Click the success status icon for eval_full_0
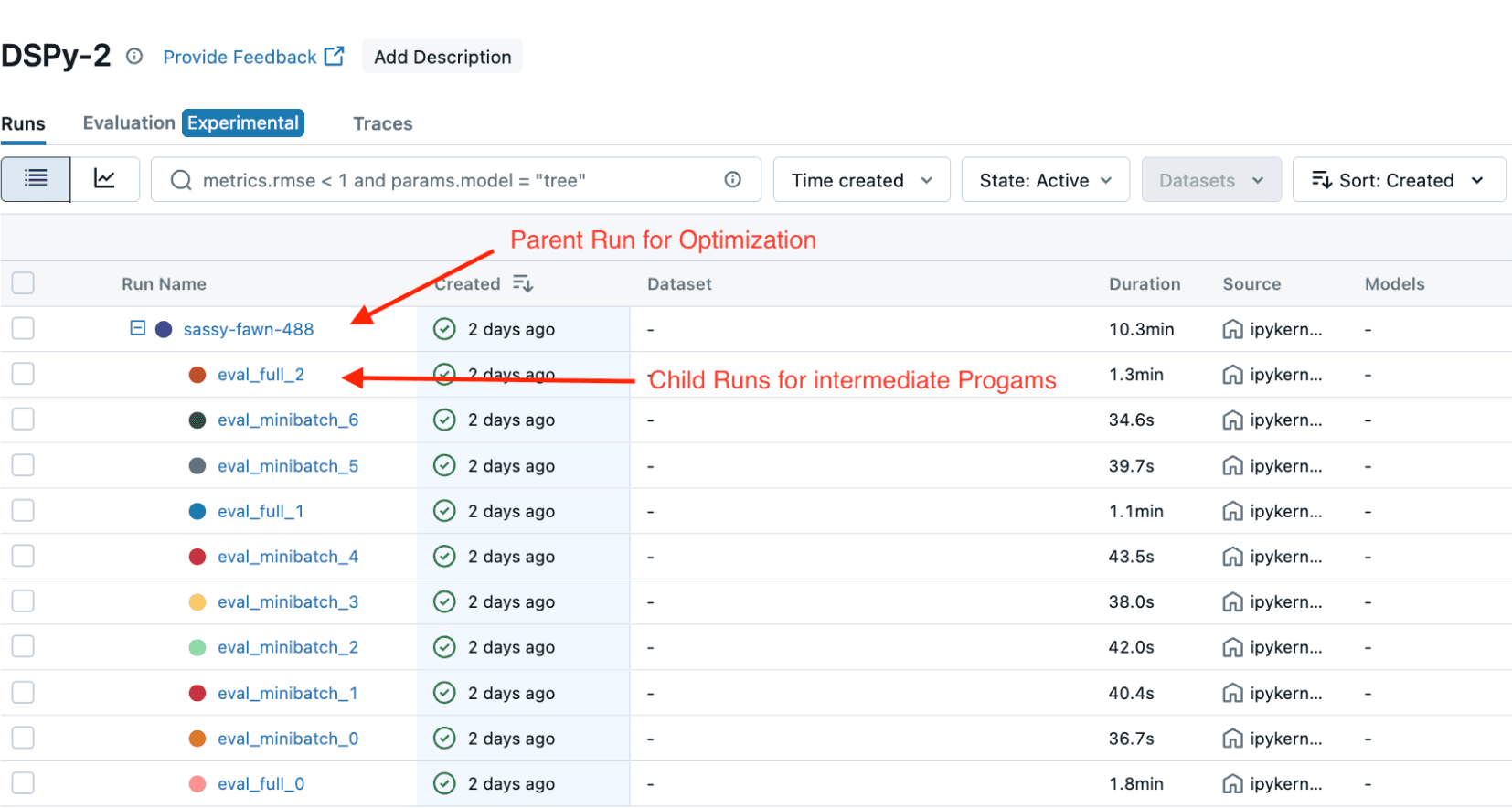Screen dimensions: 1512x808 (444, 783)
